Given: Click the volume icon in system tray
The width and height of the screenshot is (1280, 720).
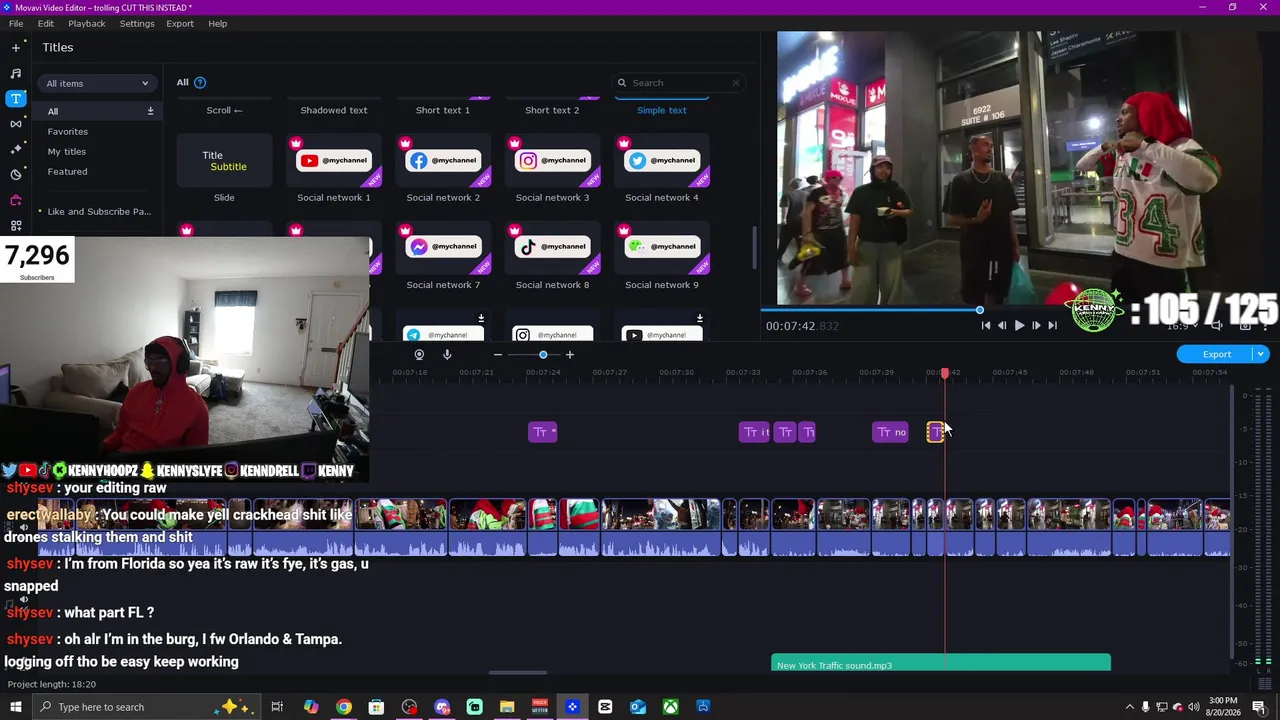Looking at the screenshot, I should click(x=1193, y=707).
